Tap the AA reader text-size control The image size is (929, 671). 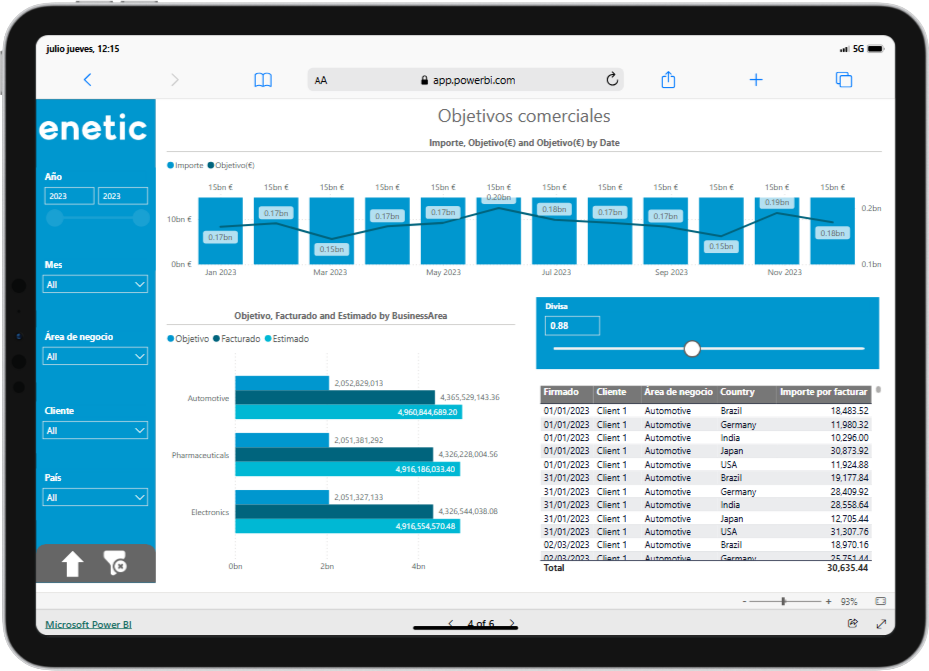(x=321, y=81)
